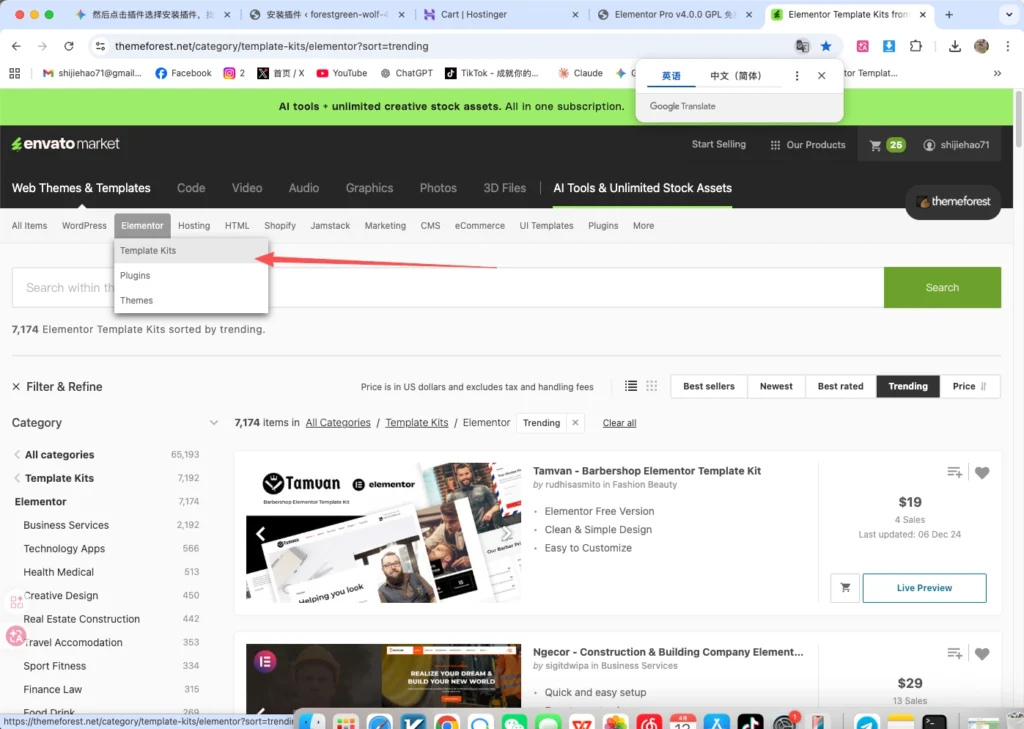Viewport: 1024px width, 729px height.
Task: Open the 3D Files marketplace tab
Action: tap(504, 188)
